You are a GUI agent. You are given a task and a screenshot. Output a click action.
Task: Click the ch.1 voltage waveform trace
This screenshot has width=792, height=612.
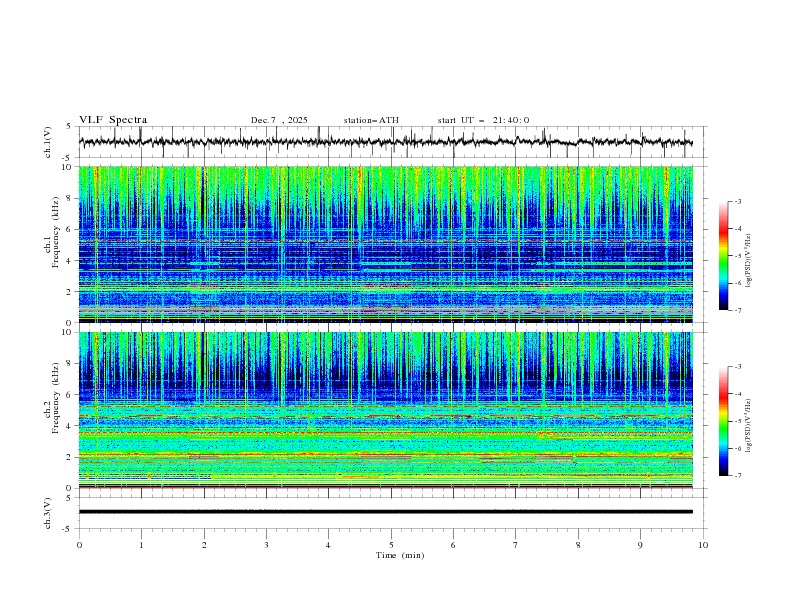coord(385,142)
